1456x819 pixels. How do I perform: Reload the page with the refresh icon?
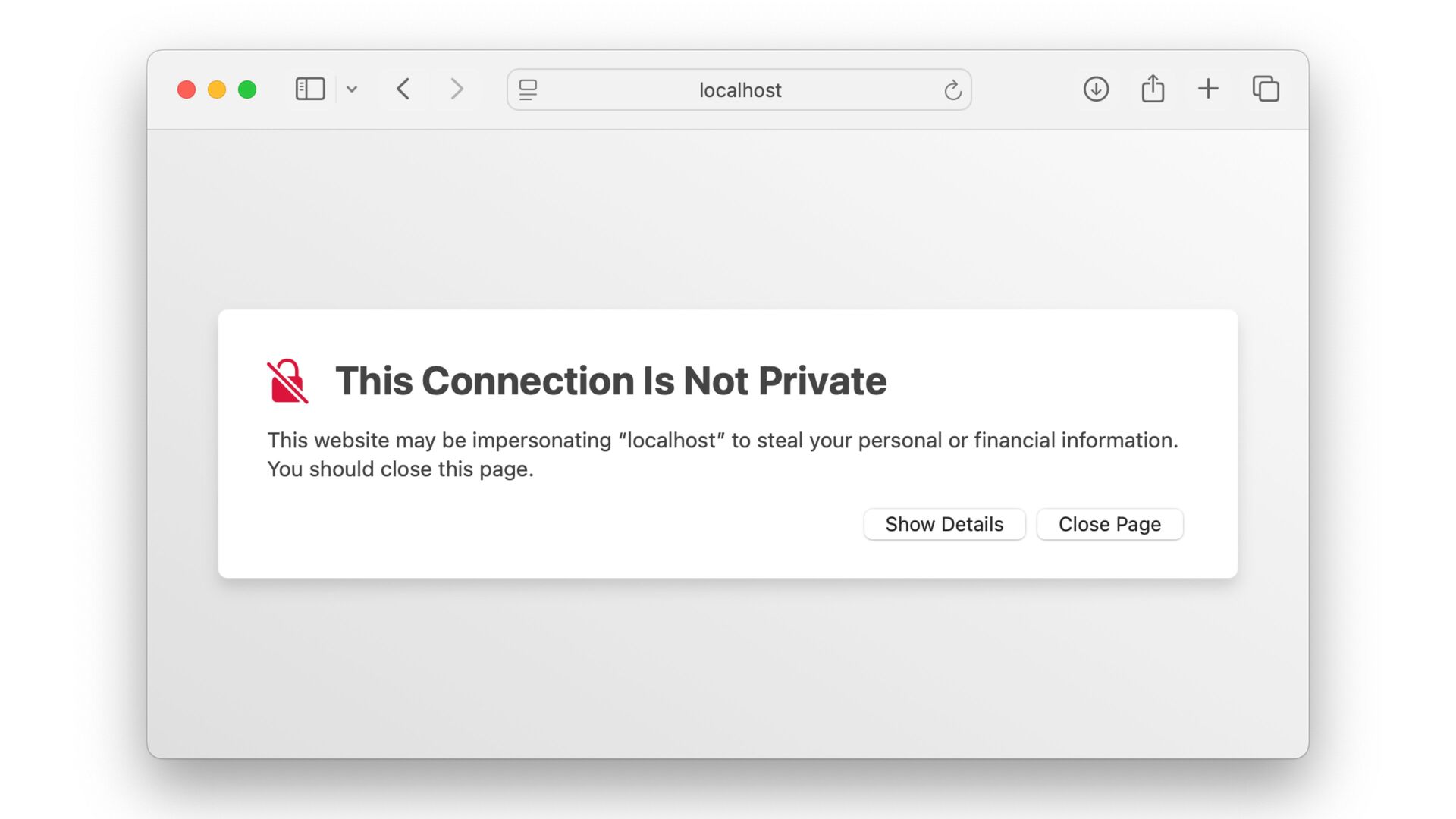pos(952,90)
